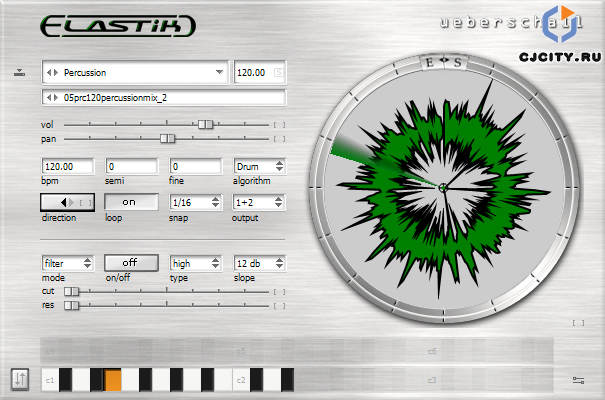Step the Percussion bank with its left arrows
Screen dimensions: 605x400
coord(52,73)
